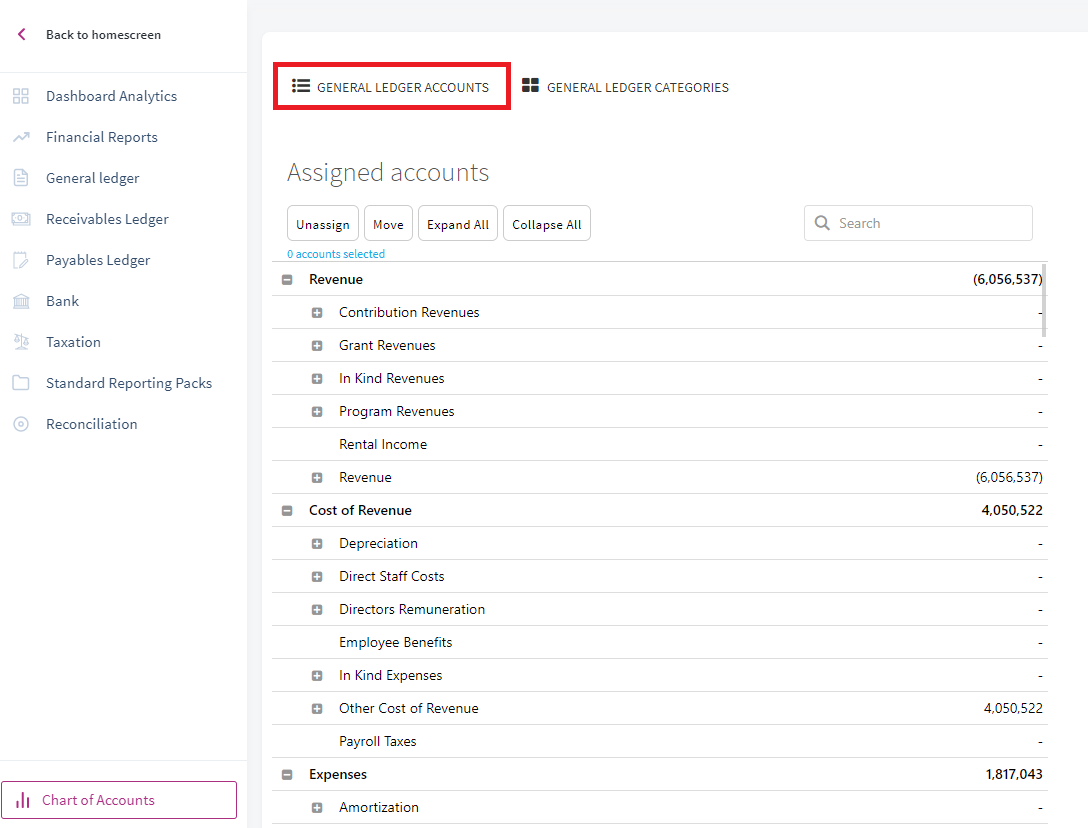Collapse the Expenses group
The width and height of the screenshot is (1088, 828).
[287, 775]
